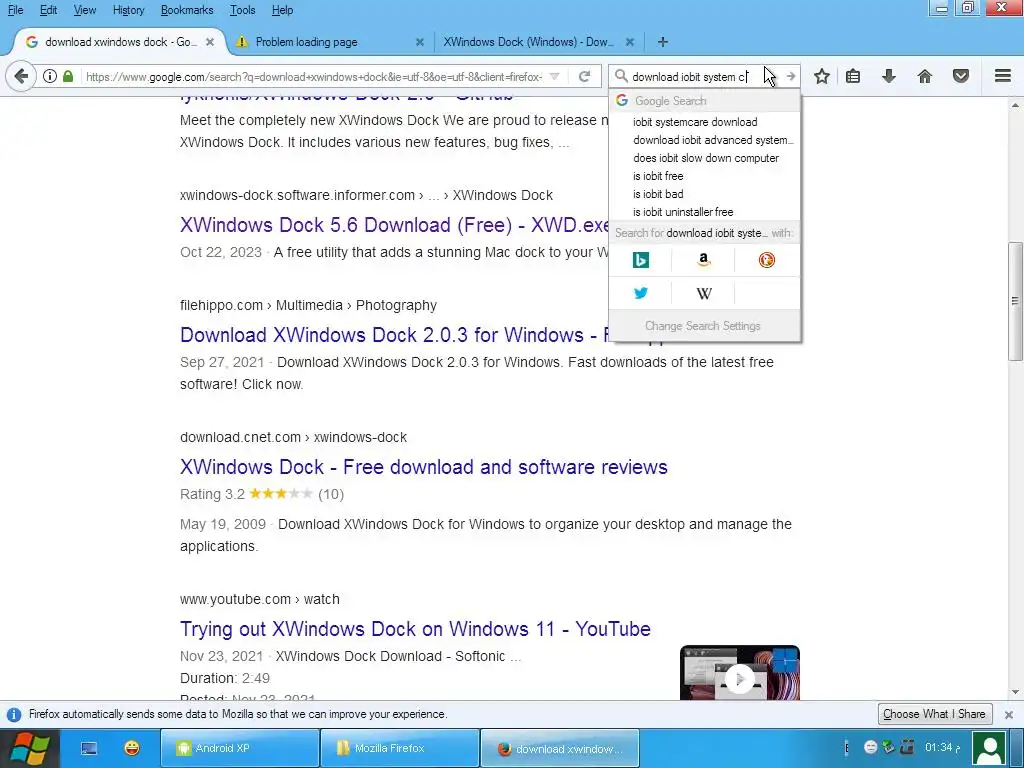Click the Choose What I Share button
This screenshot has height=768, width=1024.
click(x=934, y=714)
